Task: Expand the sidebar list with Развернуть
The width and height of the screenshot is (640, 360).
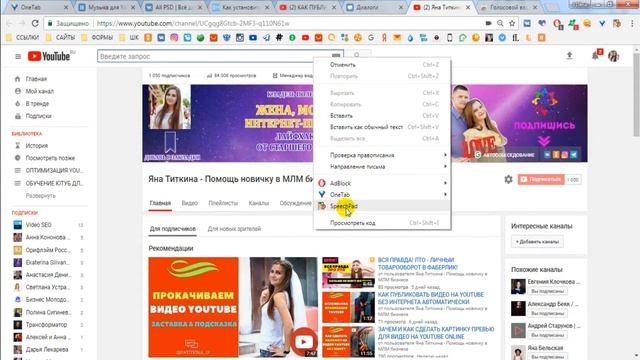Action: [x=40, y=196]
